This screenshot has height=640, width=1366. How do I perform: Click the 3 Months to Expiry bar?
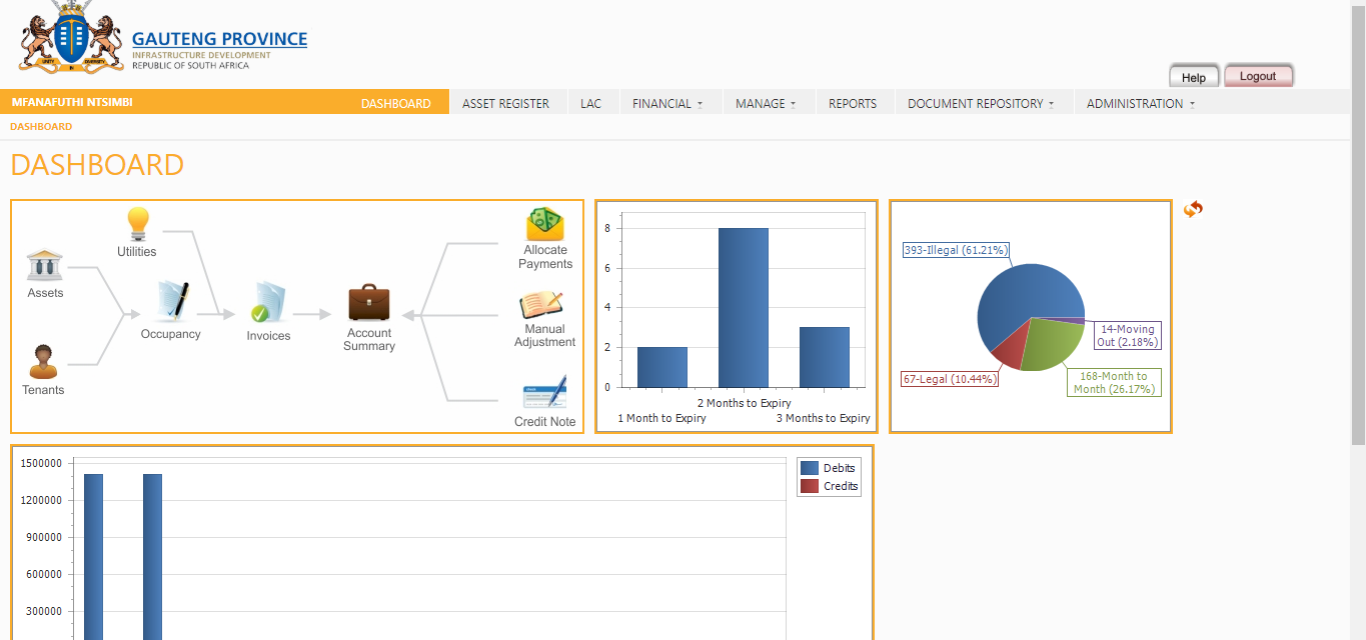[824, 357]
